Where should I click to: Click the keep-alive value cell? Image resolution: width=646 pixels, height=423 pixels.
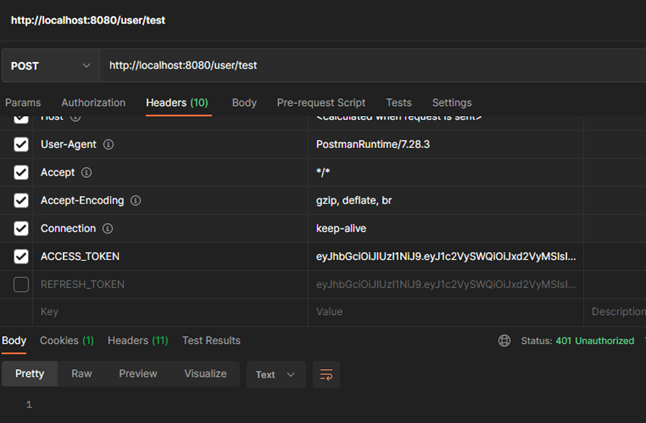tap(446, 229)
